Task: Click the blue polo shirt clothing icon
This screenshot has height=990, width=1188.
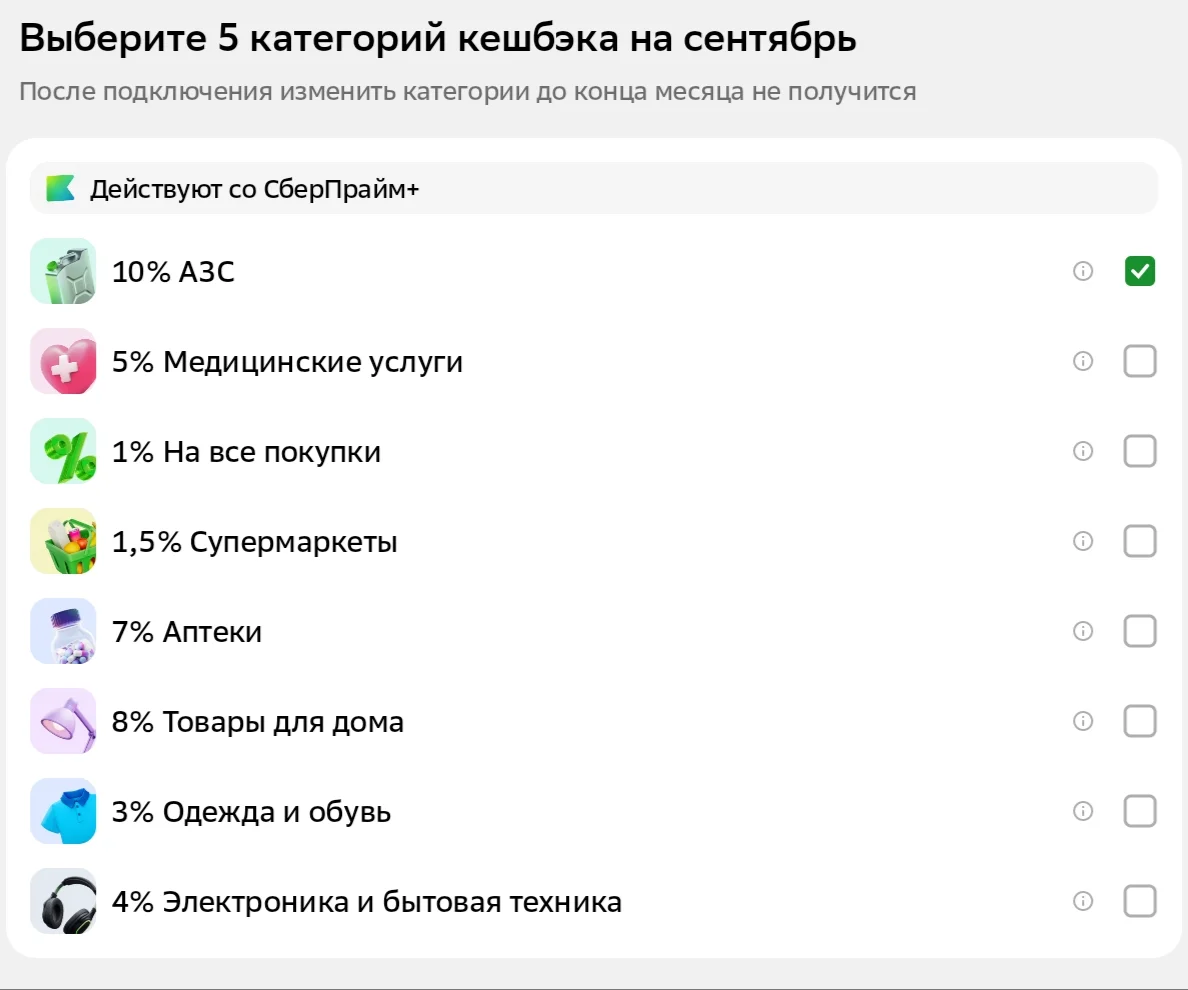Action: pos(64,811)
